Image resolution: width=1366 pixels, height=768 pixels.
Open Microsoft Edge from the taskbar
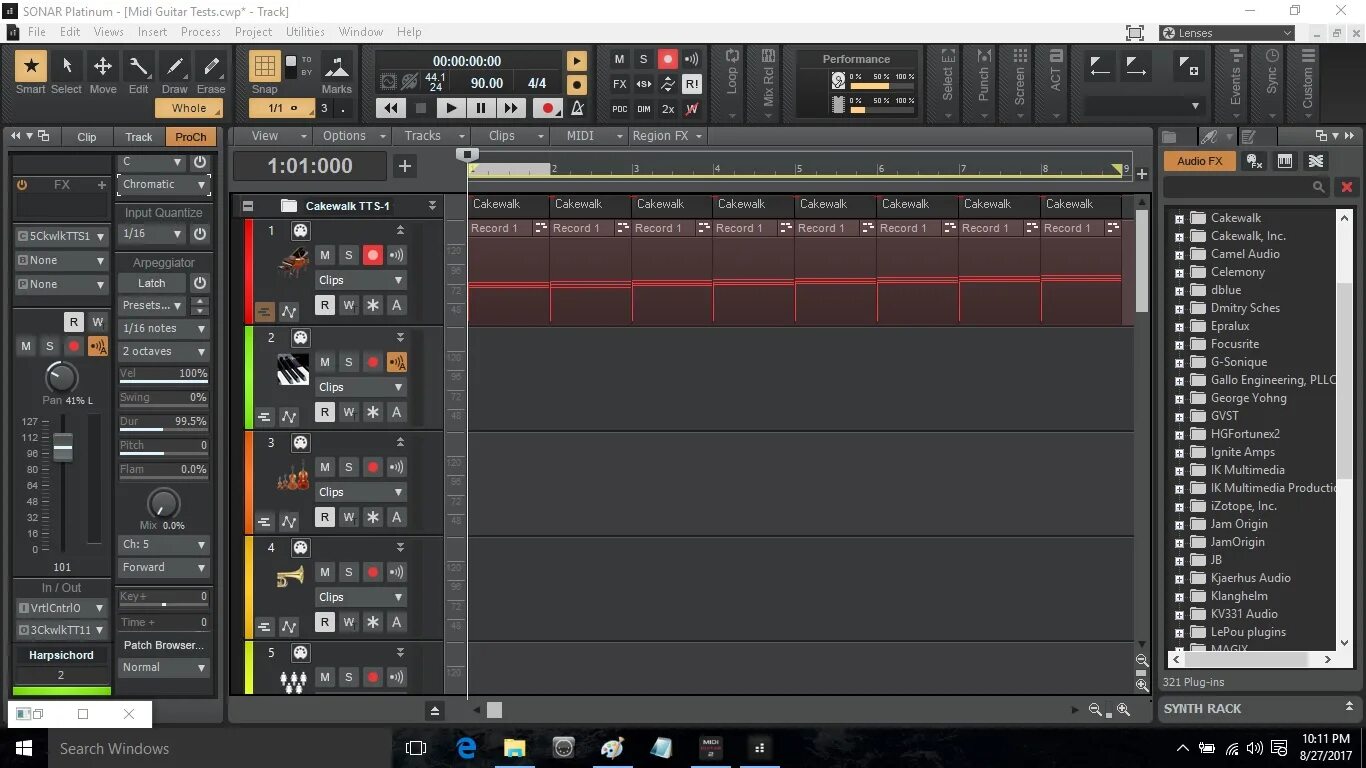tap(466, 748)
